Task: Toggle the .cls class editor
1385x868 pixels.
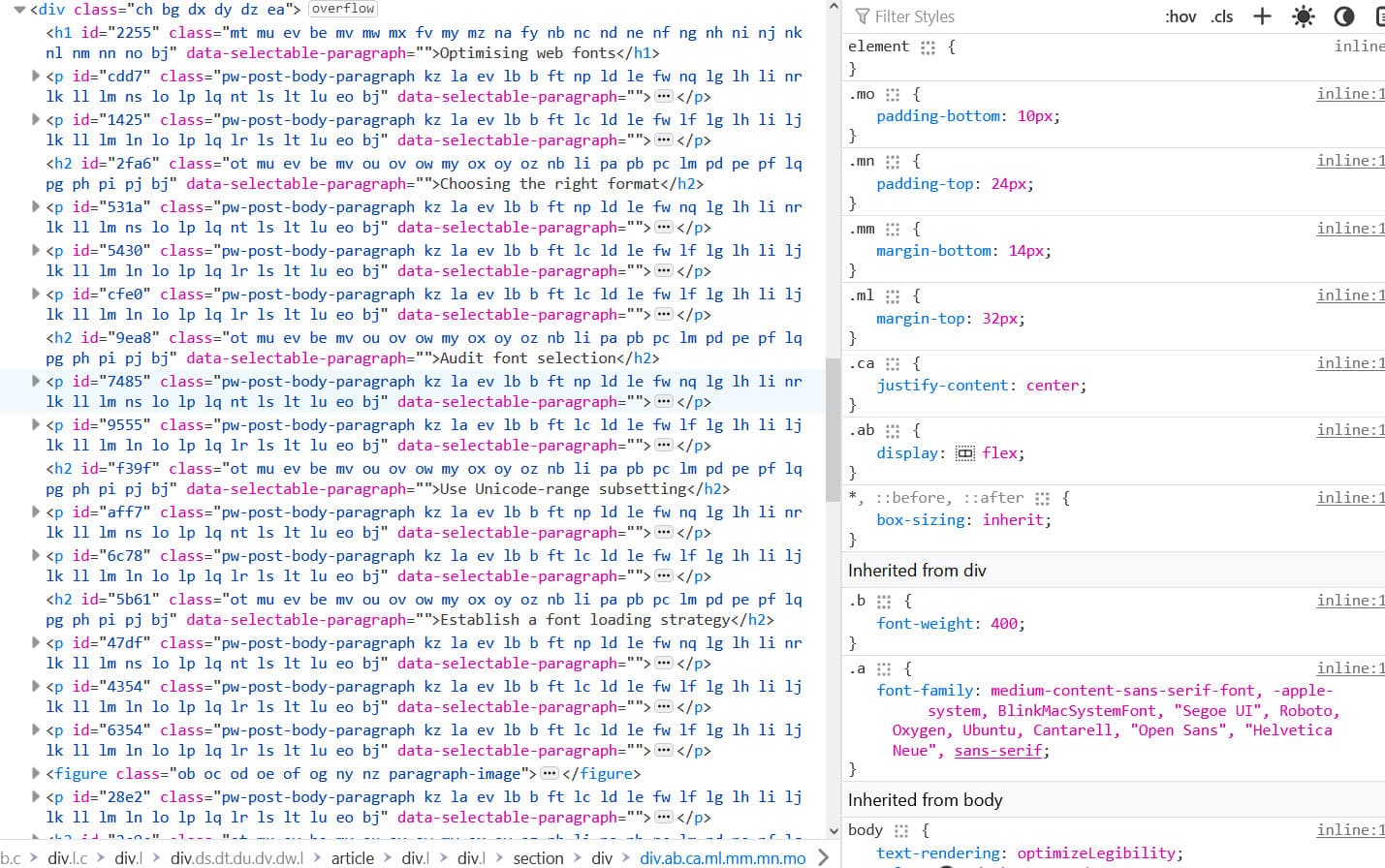Action: click(1223, 16)
